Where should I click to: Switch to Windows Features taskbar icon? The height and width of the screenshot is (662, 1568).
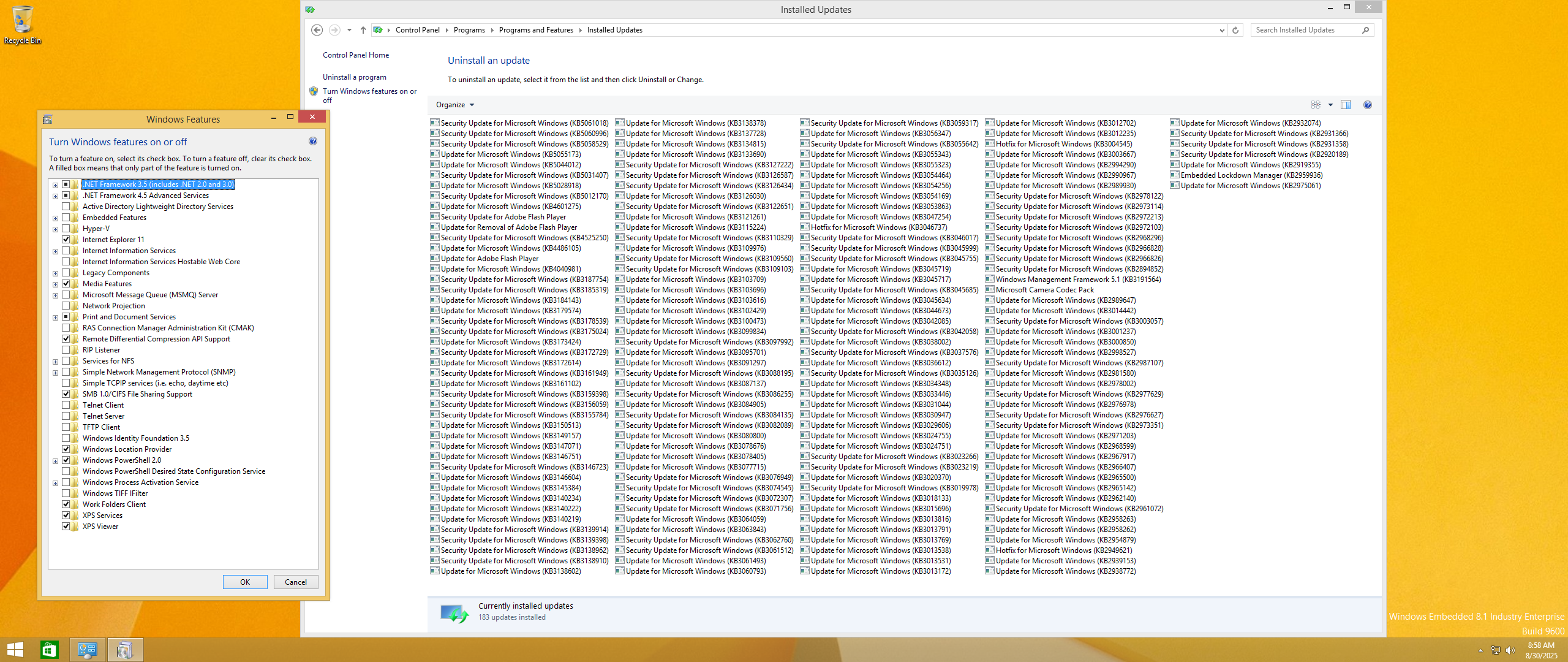125,650
